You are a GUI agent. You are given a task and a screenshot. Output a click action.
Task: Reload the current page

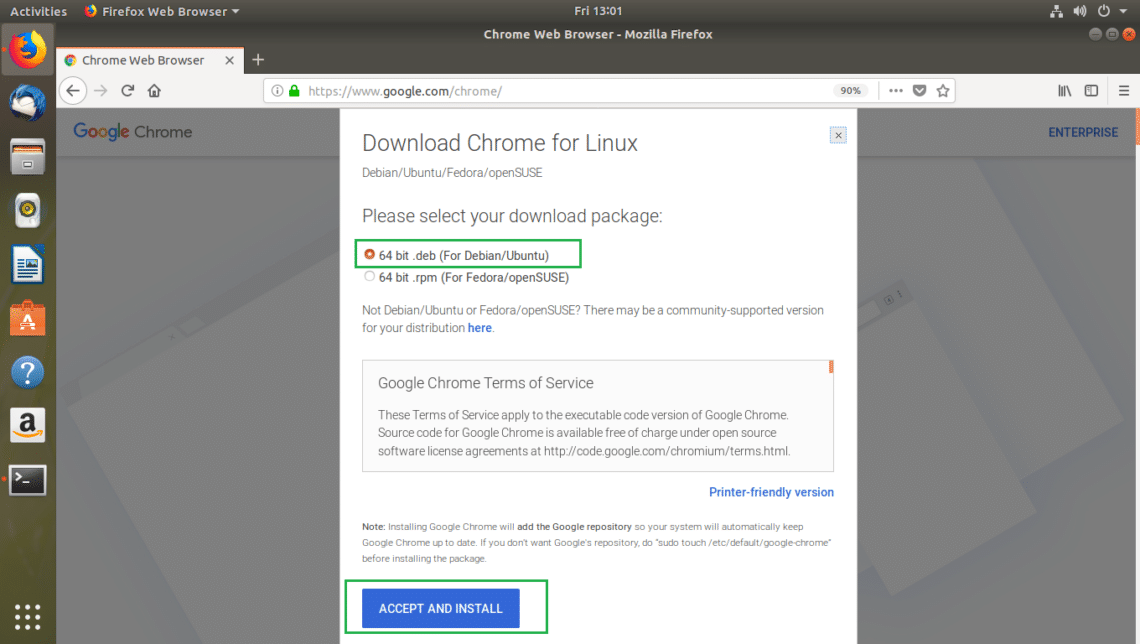[128, 91]
